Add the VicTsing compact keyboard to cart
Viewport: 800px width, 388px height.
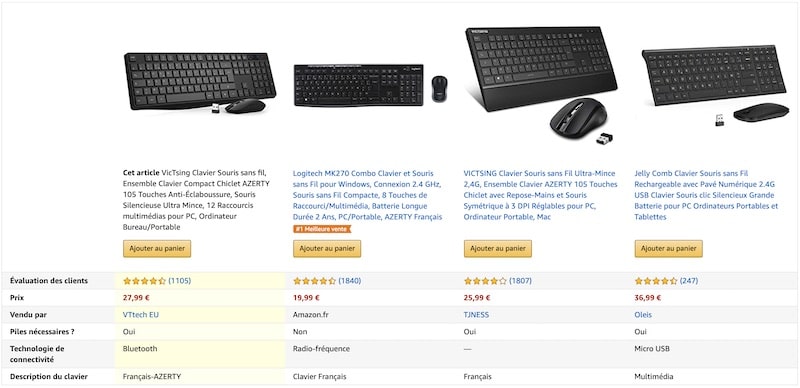[157, 249]
